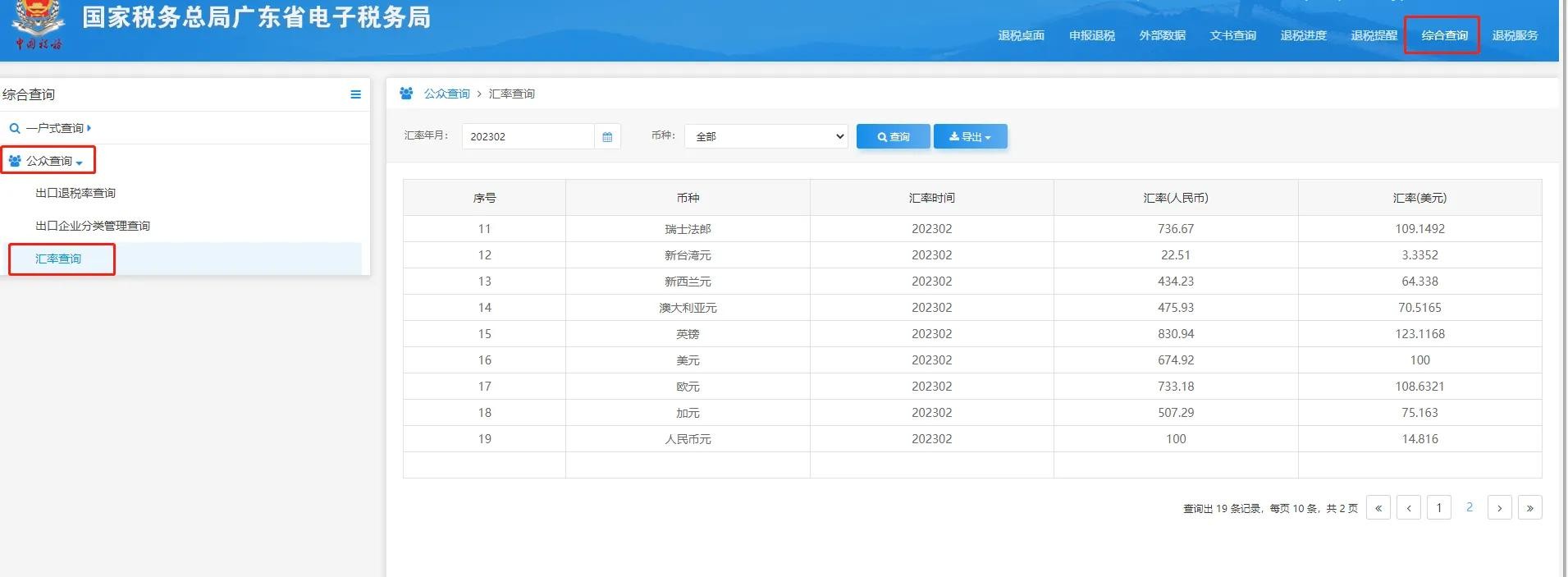Switch to the 综合查询 top tab
The height and width of the screenshot is (577, 1568).
point(1444,36)
